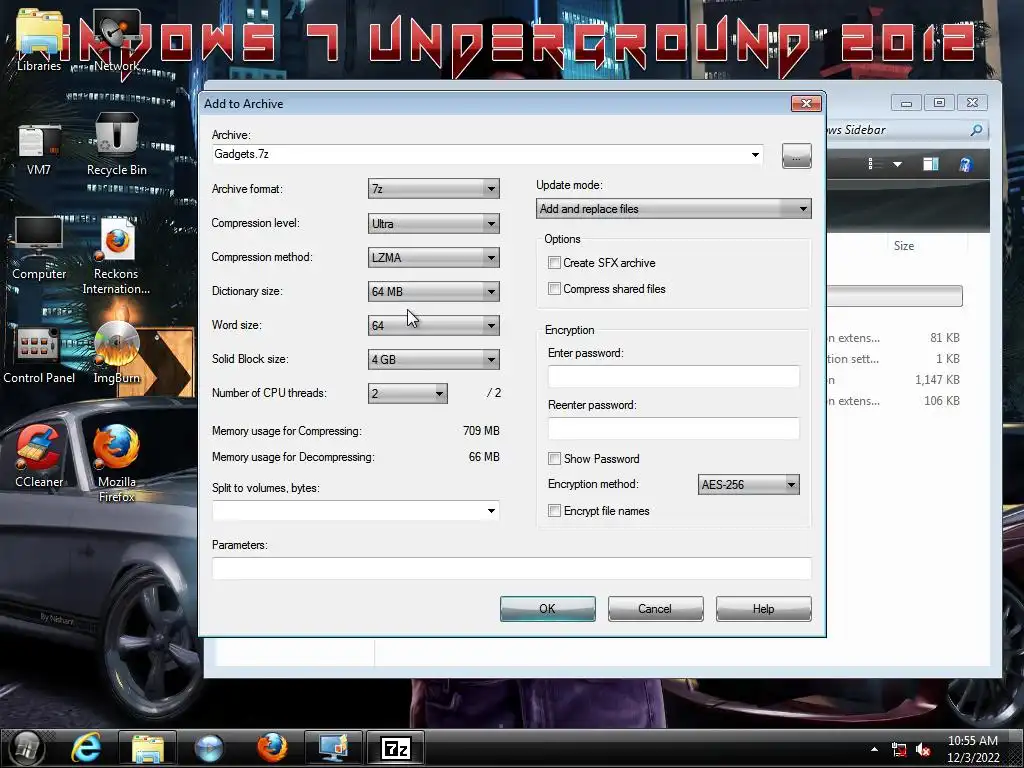Click the globe orb taskbar icon
Viewport: 1024px width, 768px height.
click(x=209, y=748)
